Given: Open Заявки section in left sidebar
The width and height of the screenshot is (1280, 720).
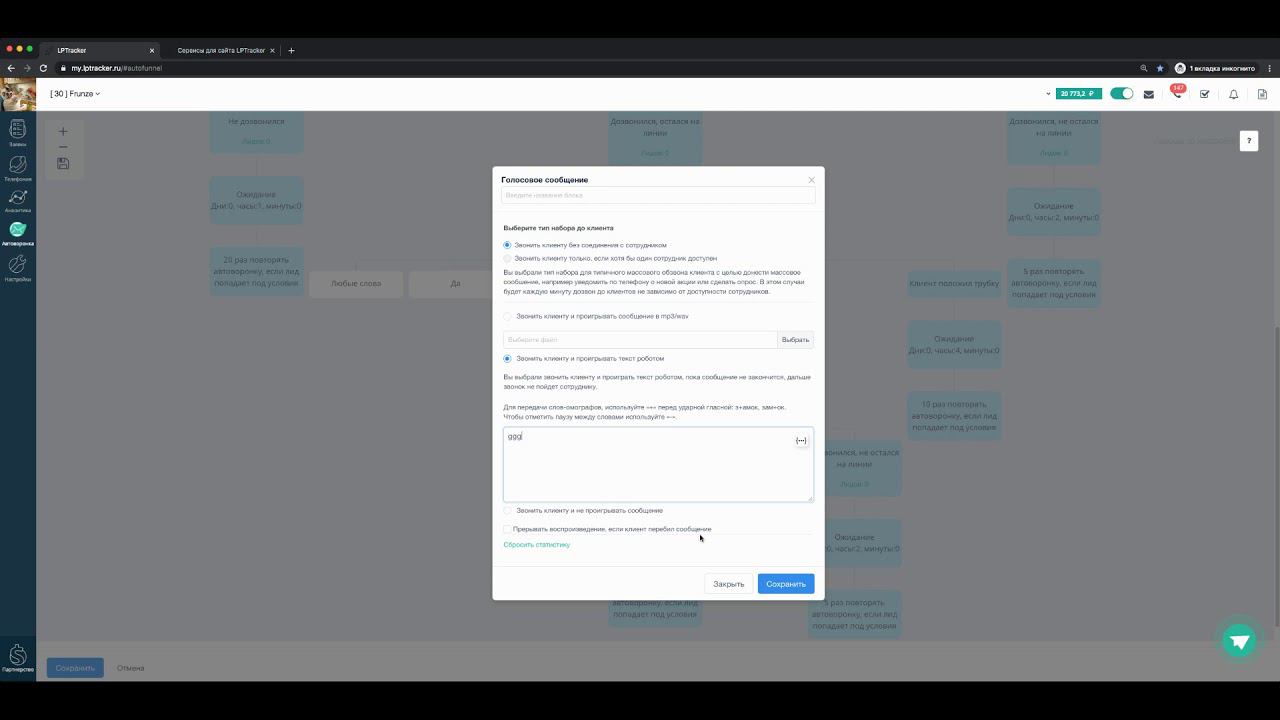Looking at the screenshot, I should [x=18, y=132].
